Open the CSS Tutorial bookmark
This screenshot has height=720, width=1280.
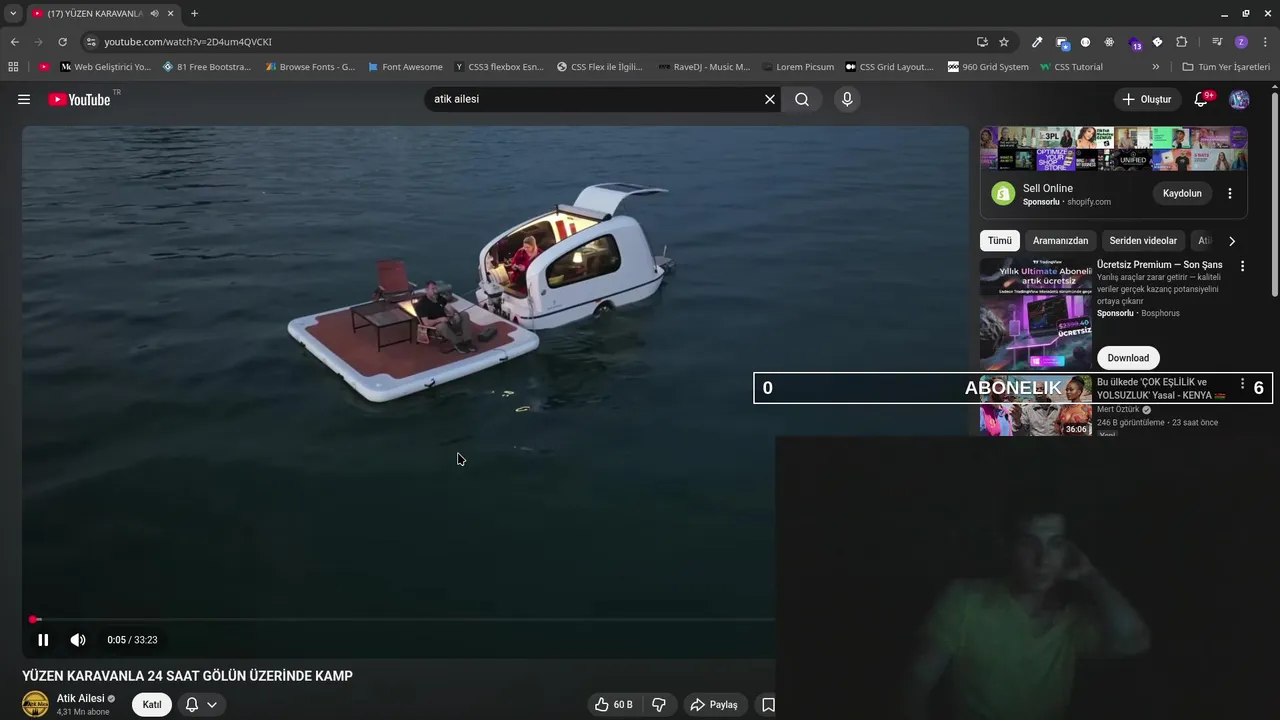(1071, 67)
